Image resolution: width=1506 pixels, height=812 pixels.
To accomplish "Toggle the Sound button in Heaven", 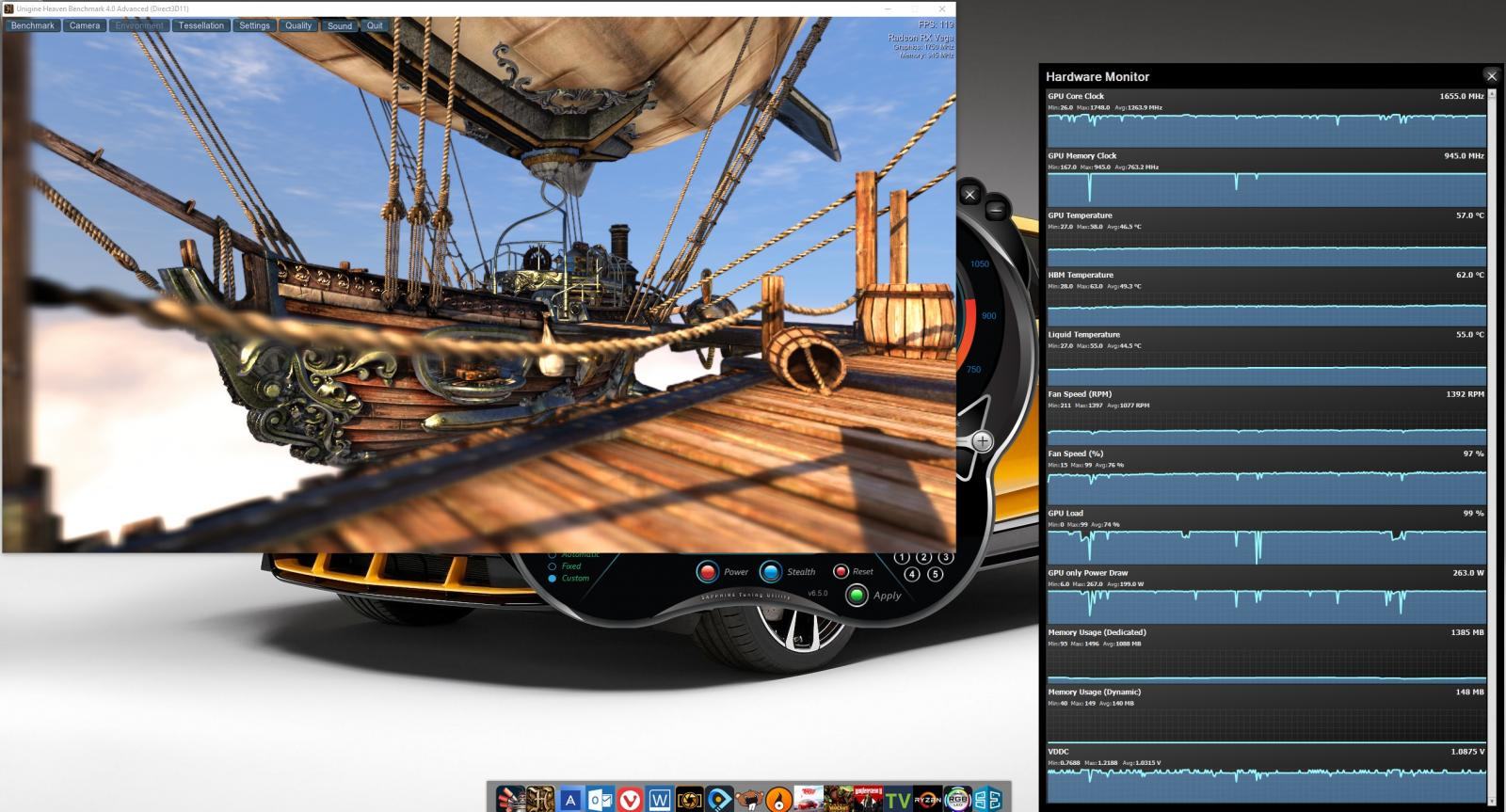I will tap(340, 25).
